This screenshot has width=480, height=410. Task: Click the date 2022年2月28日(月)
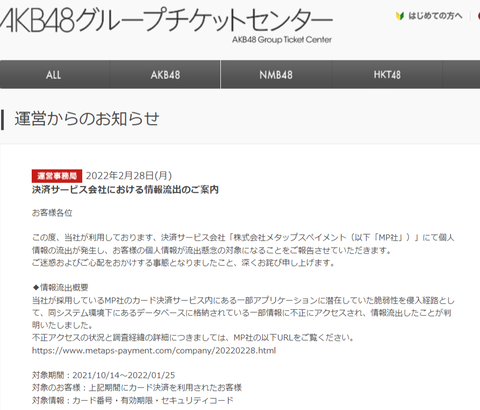click(129, 175)
